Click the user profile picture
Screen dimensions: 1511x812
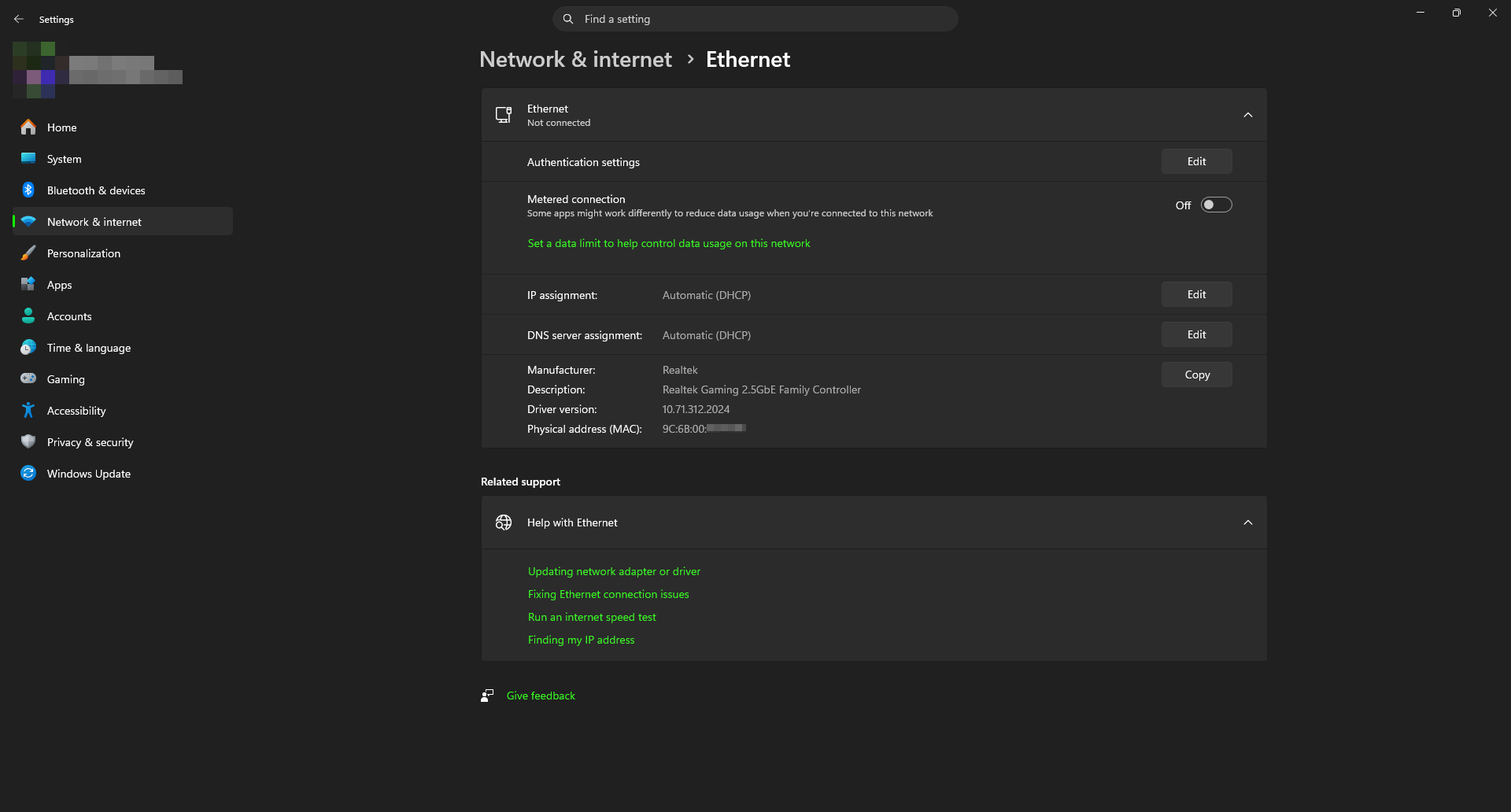(x=34, y=69)
